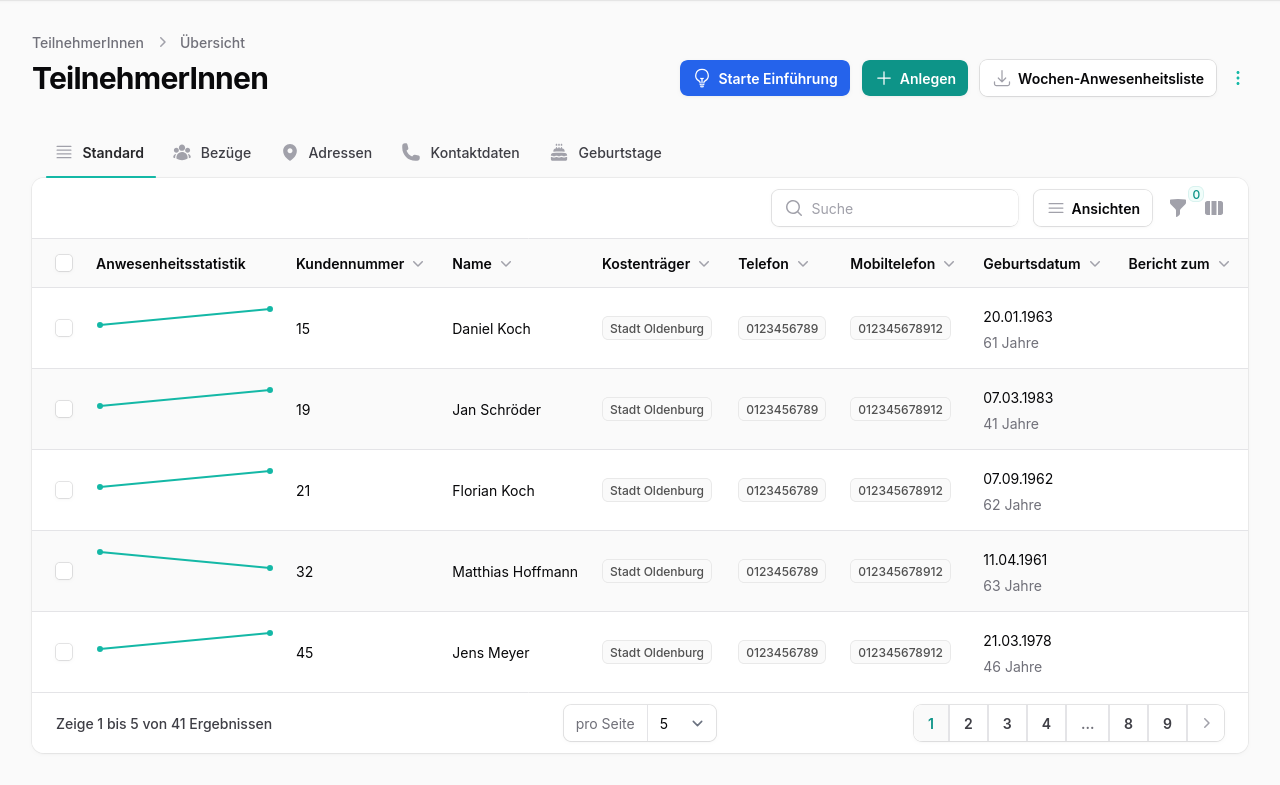This screenshot has height=785, width=1280.
Task: Click mobile 012345678912 in Jens Meyer row
Action: point(900,652)
